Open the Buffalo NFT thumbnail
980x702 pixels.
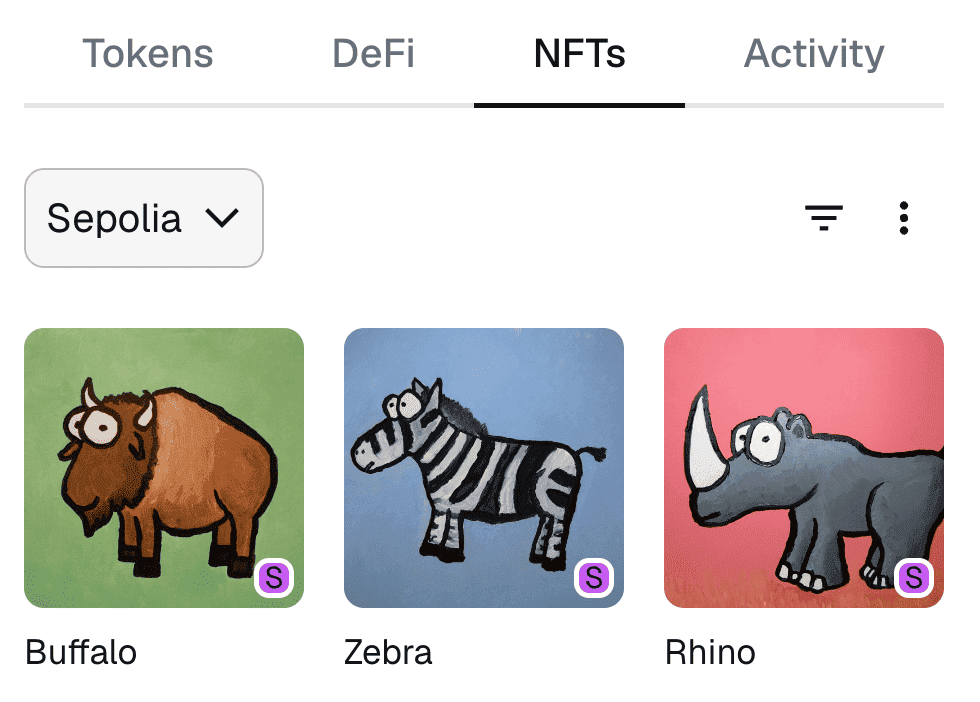164,468
